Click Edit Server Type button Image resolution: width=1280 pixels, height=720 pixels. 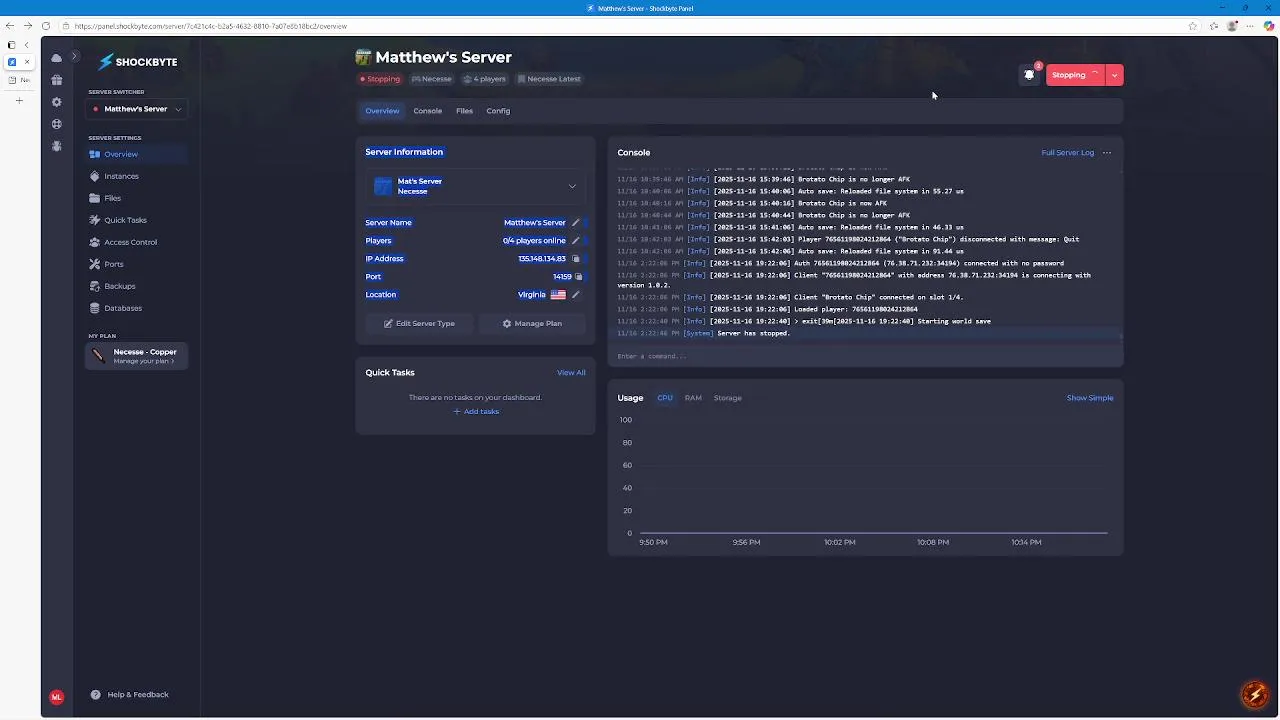click(x=419, y=324)
